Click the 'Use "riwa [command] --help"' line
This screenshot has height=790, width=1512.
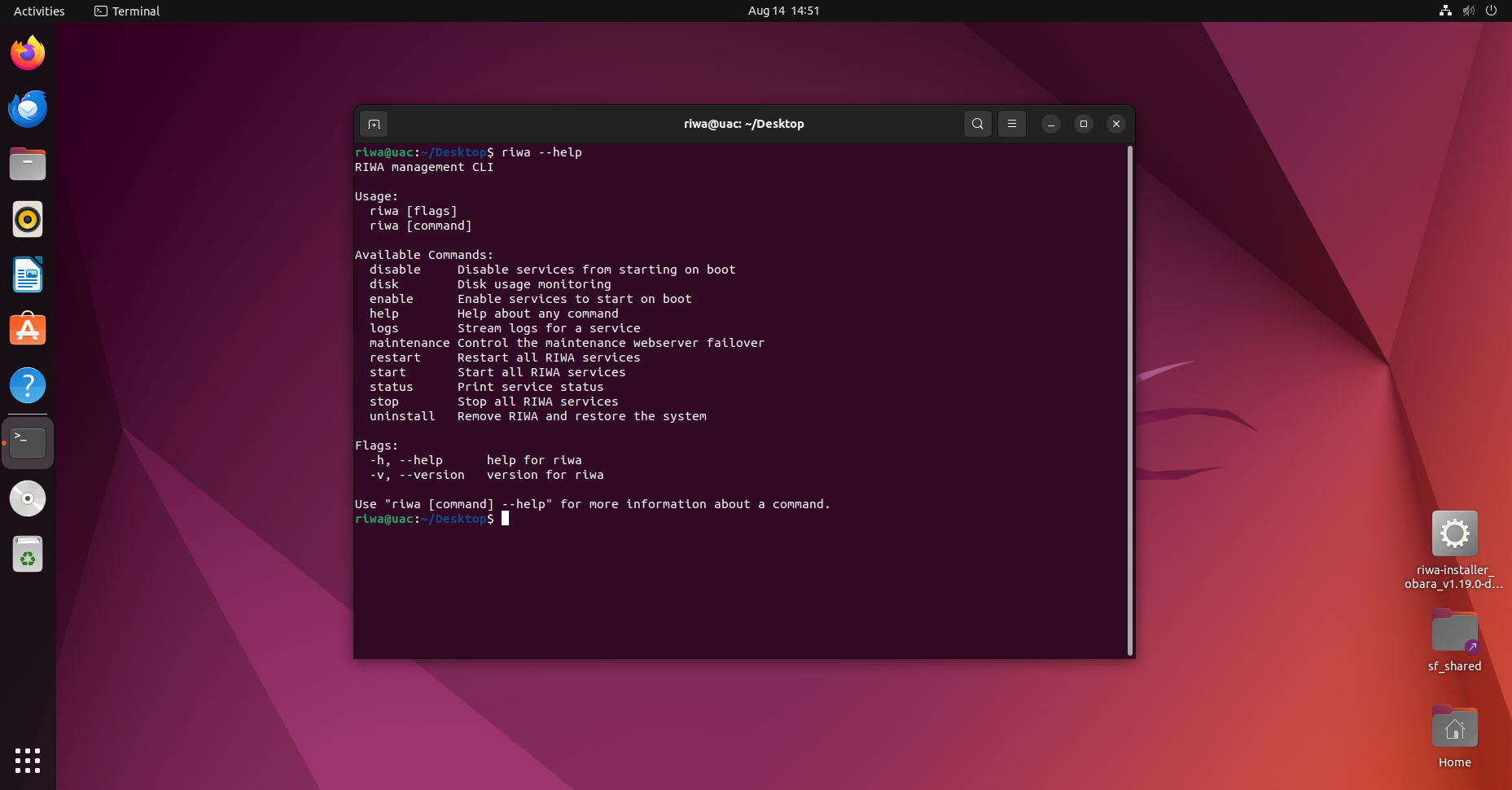coord(593,504)
